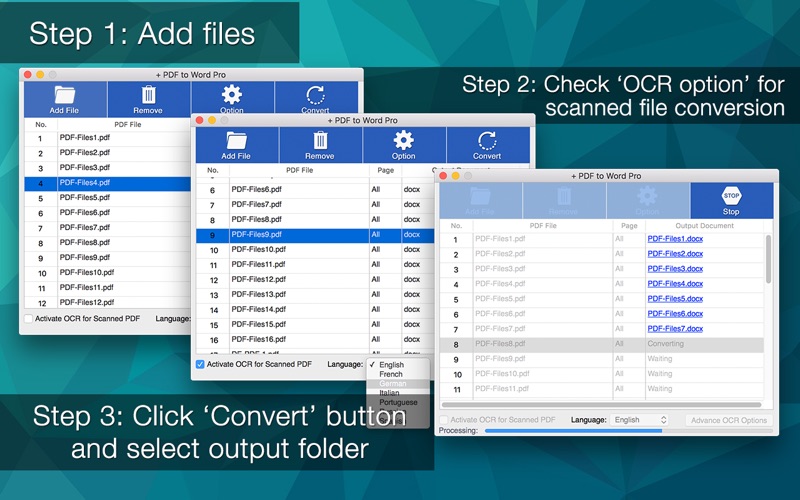Click Remove trash icon in back-left window
The image size is (800, 500).
(148, 99)
